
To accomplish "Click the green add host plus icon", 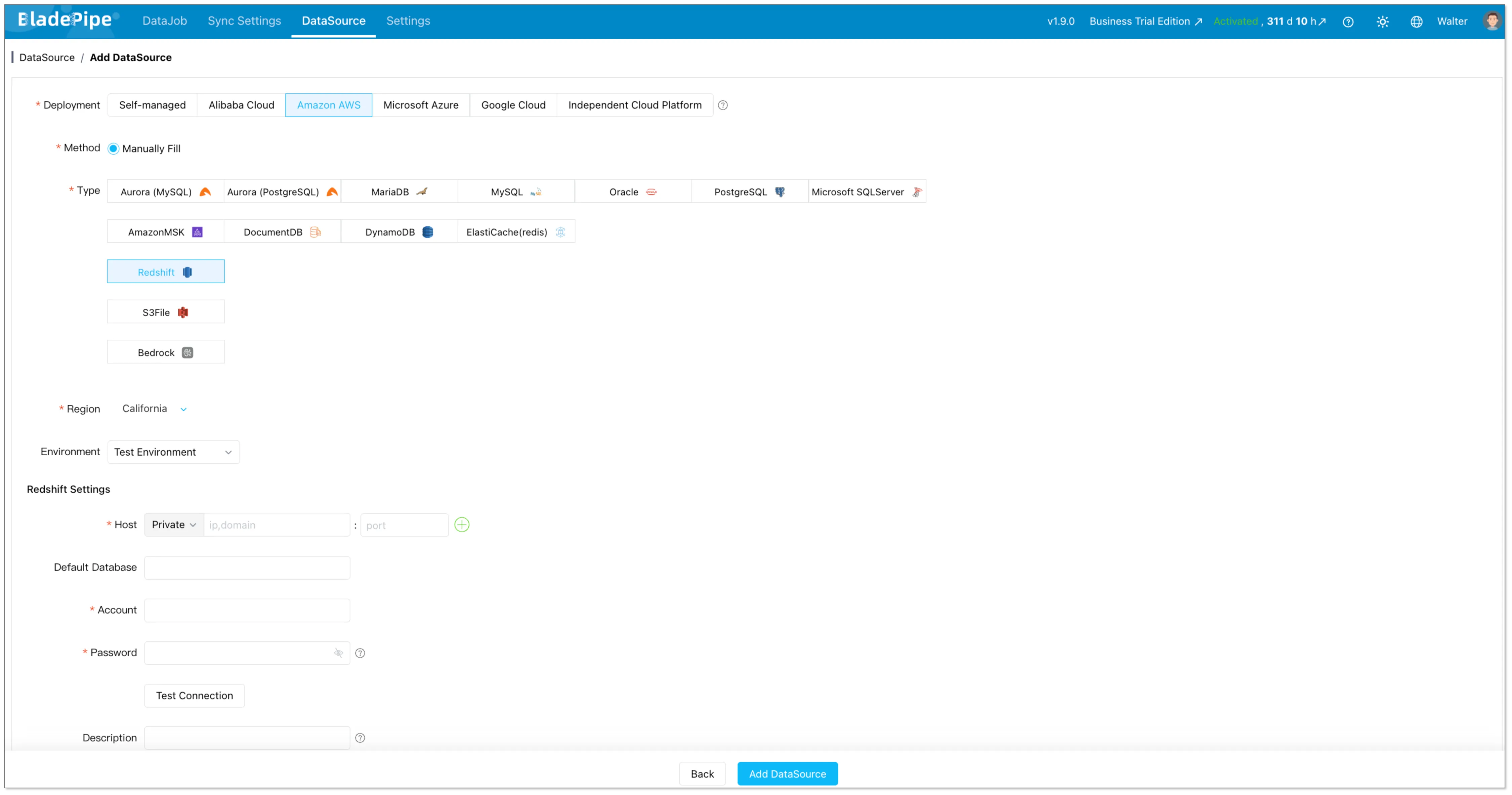I will [x=462, y=525].
